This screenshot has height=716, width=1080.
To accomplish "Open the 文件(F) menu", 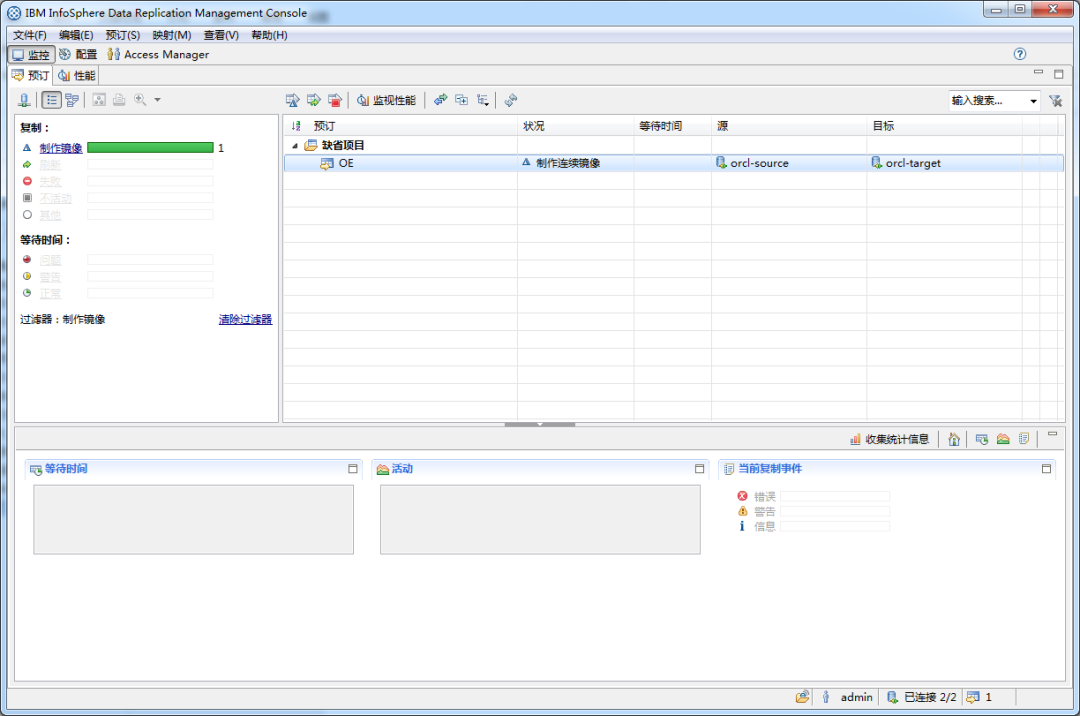I will pos(30,35).
